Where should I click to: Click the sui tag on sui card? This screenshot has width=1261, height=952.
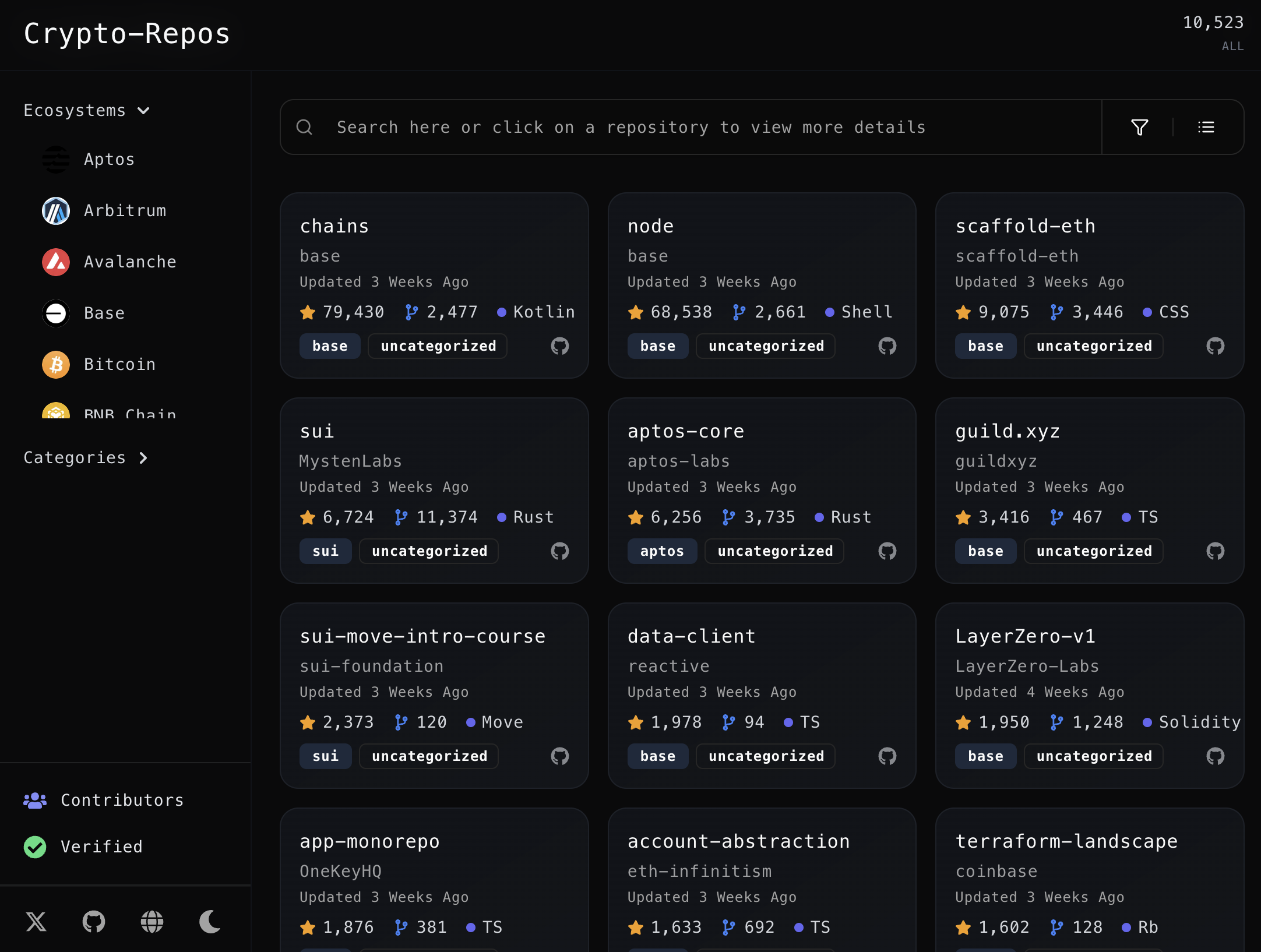point(325,551)
